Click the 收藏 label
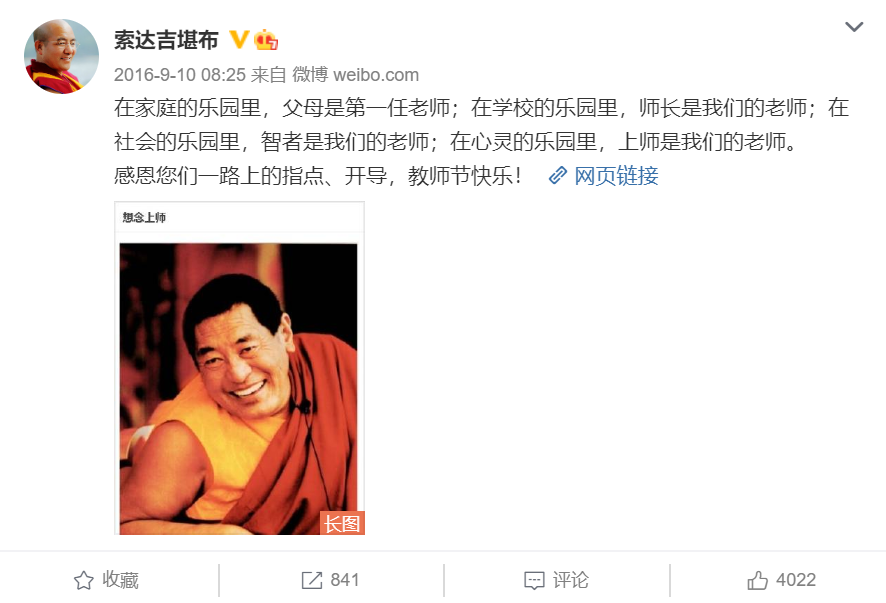Viewport: 886px width, 603px height. pos(120,580)
